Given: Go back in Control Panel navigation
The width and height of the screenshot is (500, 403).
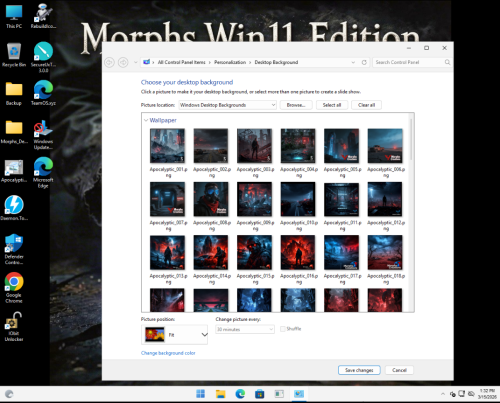Looking at the screenshot, I should [110, 62].
